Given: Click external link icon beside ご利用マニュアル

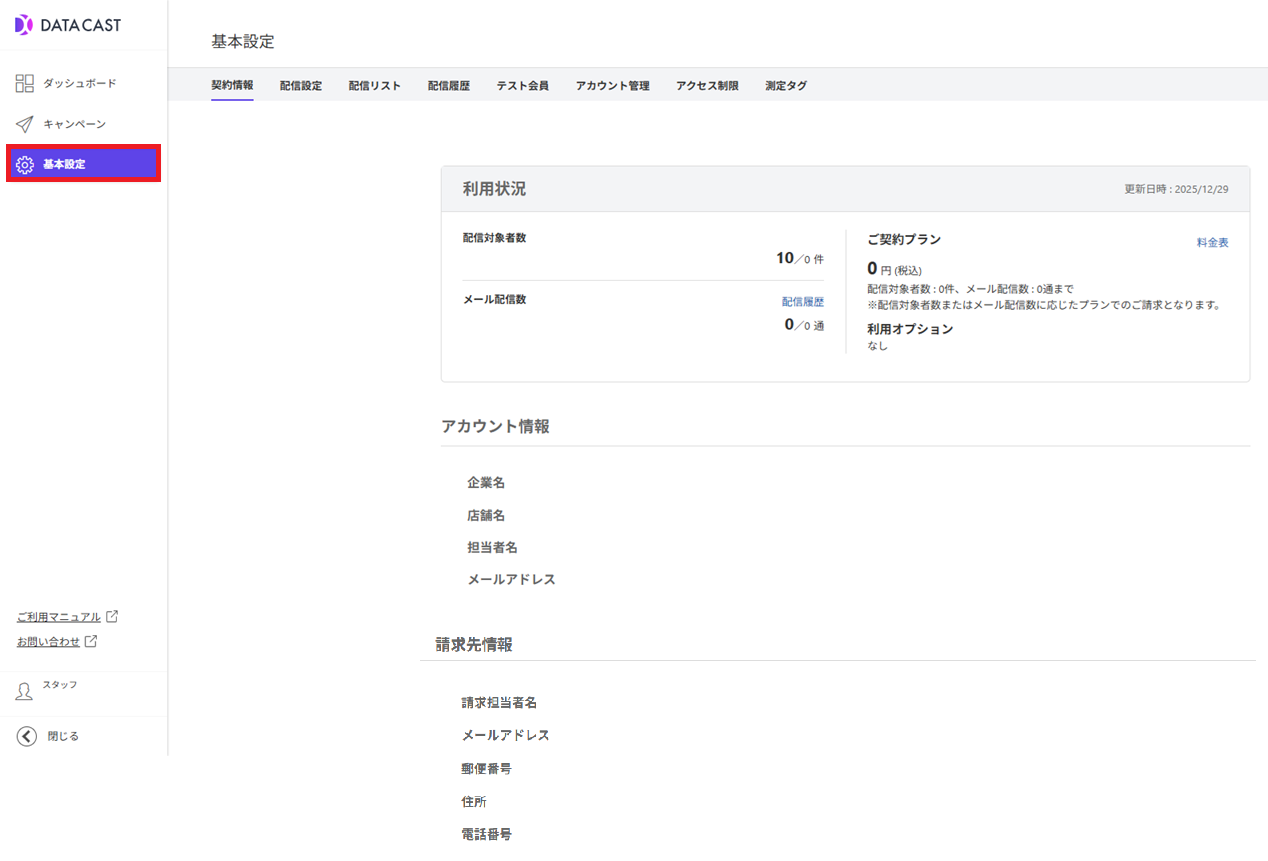Looking at the screenshot, I should (112, 616).
